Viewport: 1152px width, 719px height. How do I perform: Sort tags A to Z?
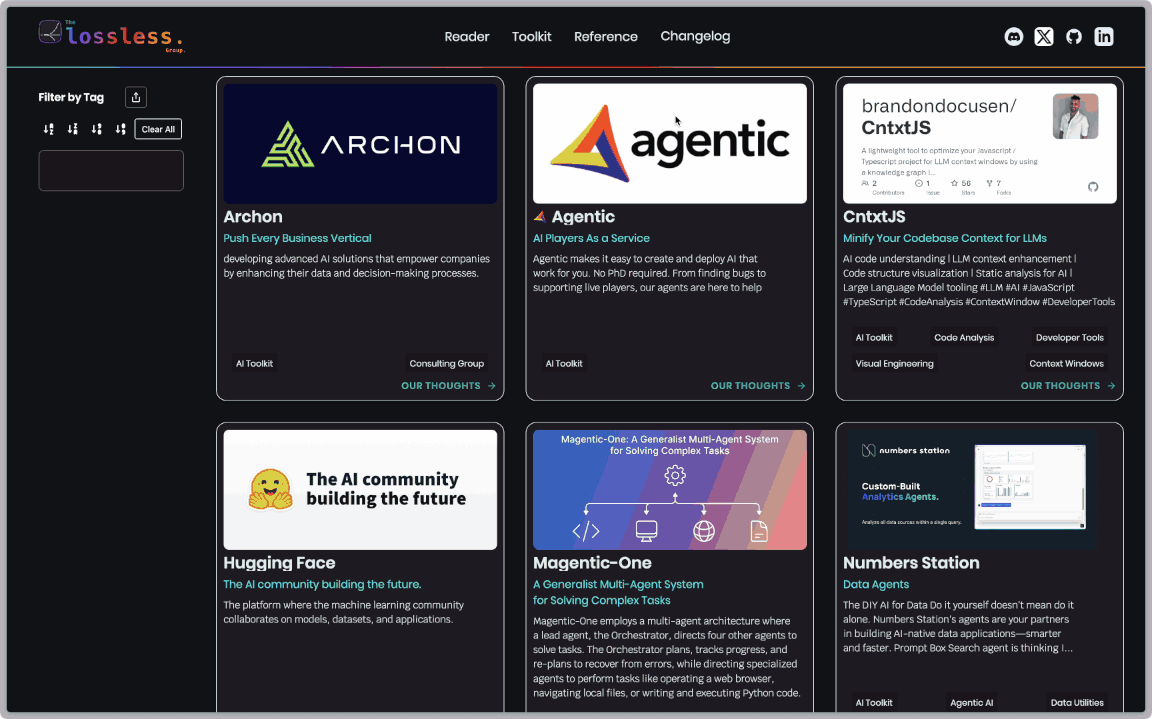point(48,129)
